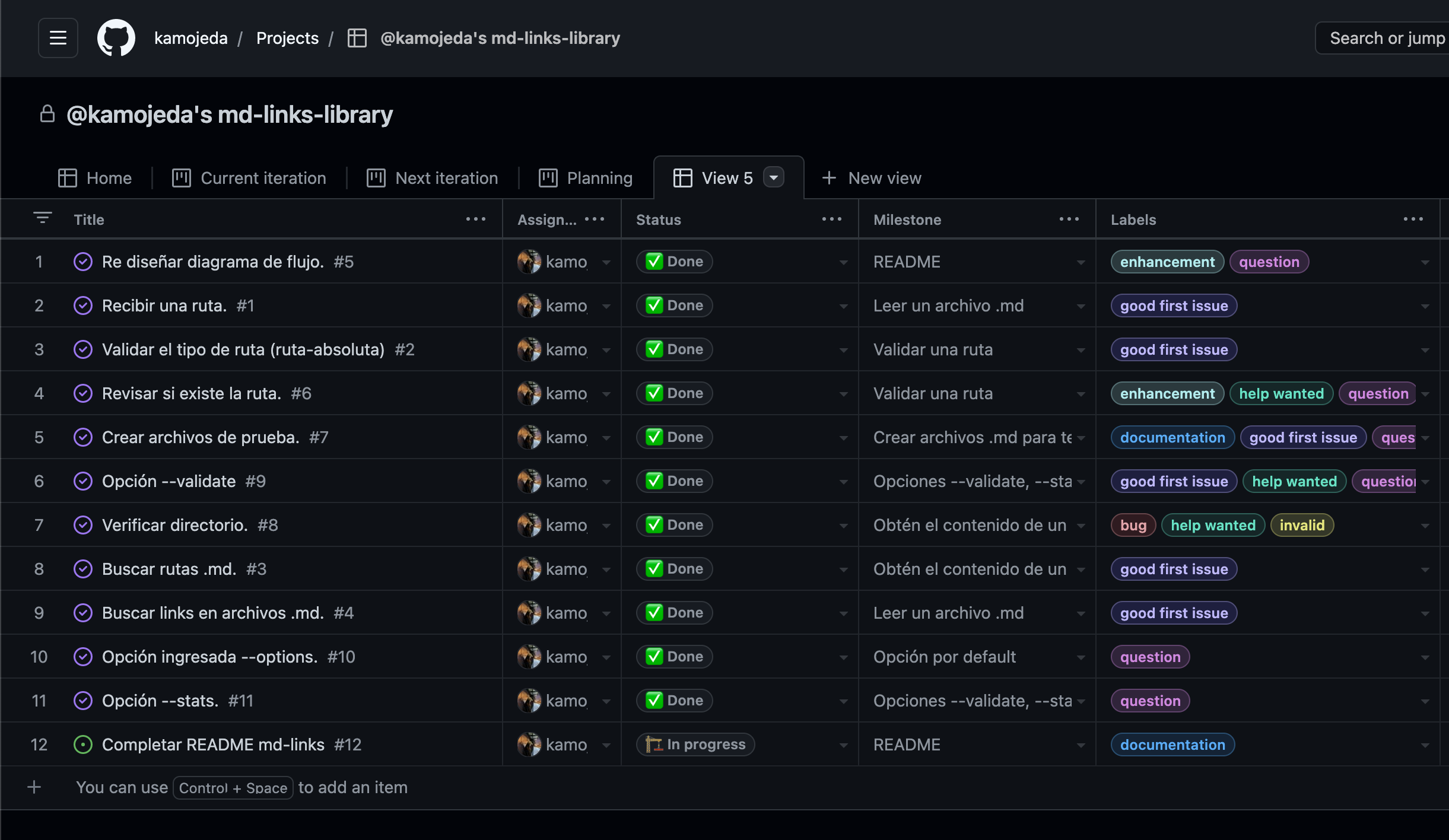Image resolution: width=1449 pixels, height=840 pixels.
Task: Click closed status circle on Opción --stats row
Action: coord(83,701)
